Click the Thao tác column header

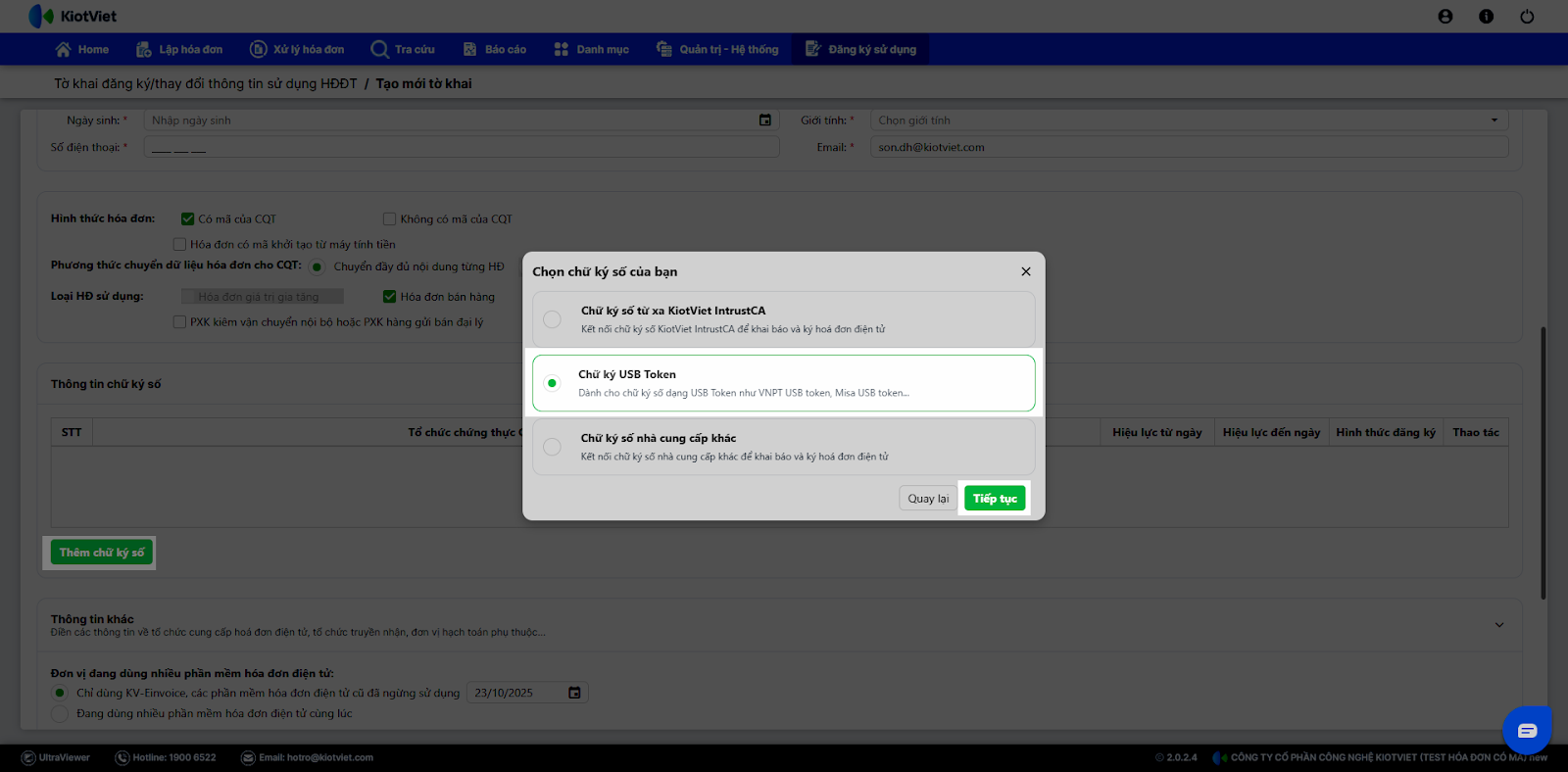coord(1476,432)
